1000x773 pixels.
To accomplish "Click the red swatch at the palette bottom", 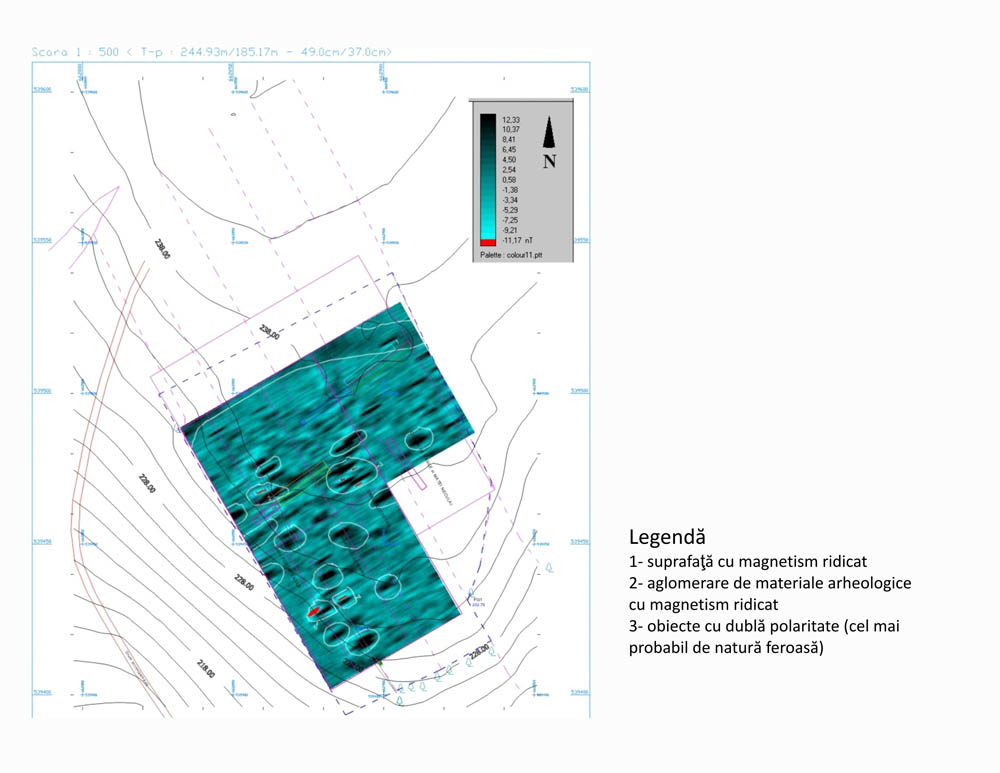I will (x=487, y=242).
